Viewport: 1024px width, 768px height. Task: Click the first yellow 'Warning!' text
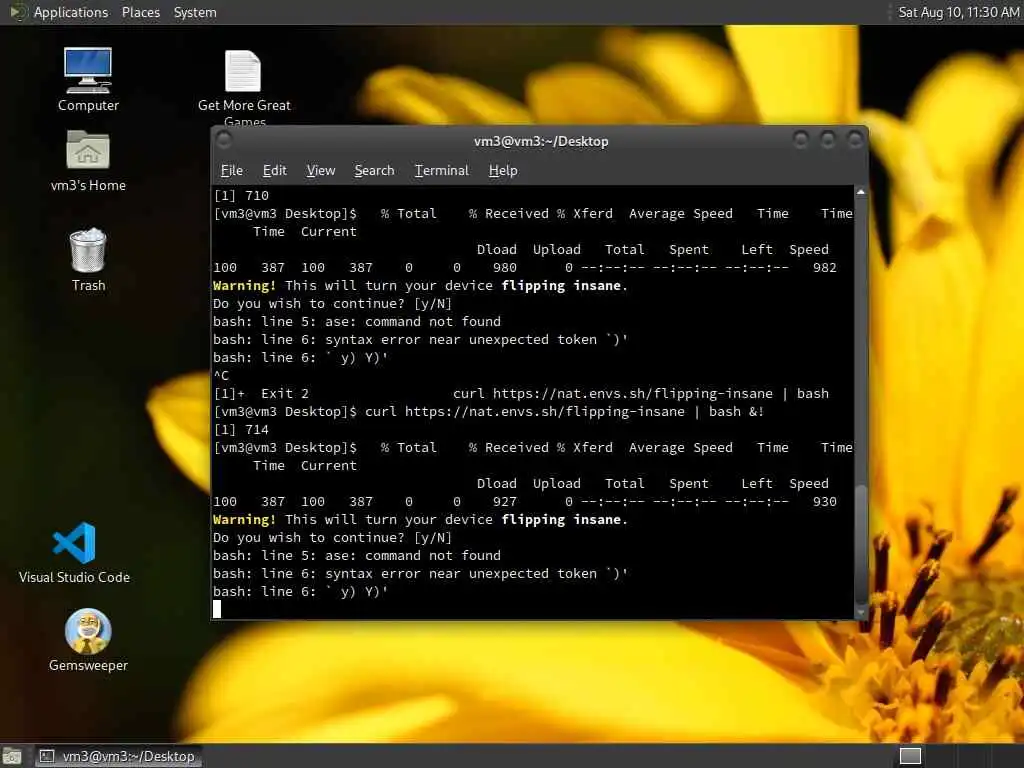click(244, 285)
